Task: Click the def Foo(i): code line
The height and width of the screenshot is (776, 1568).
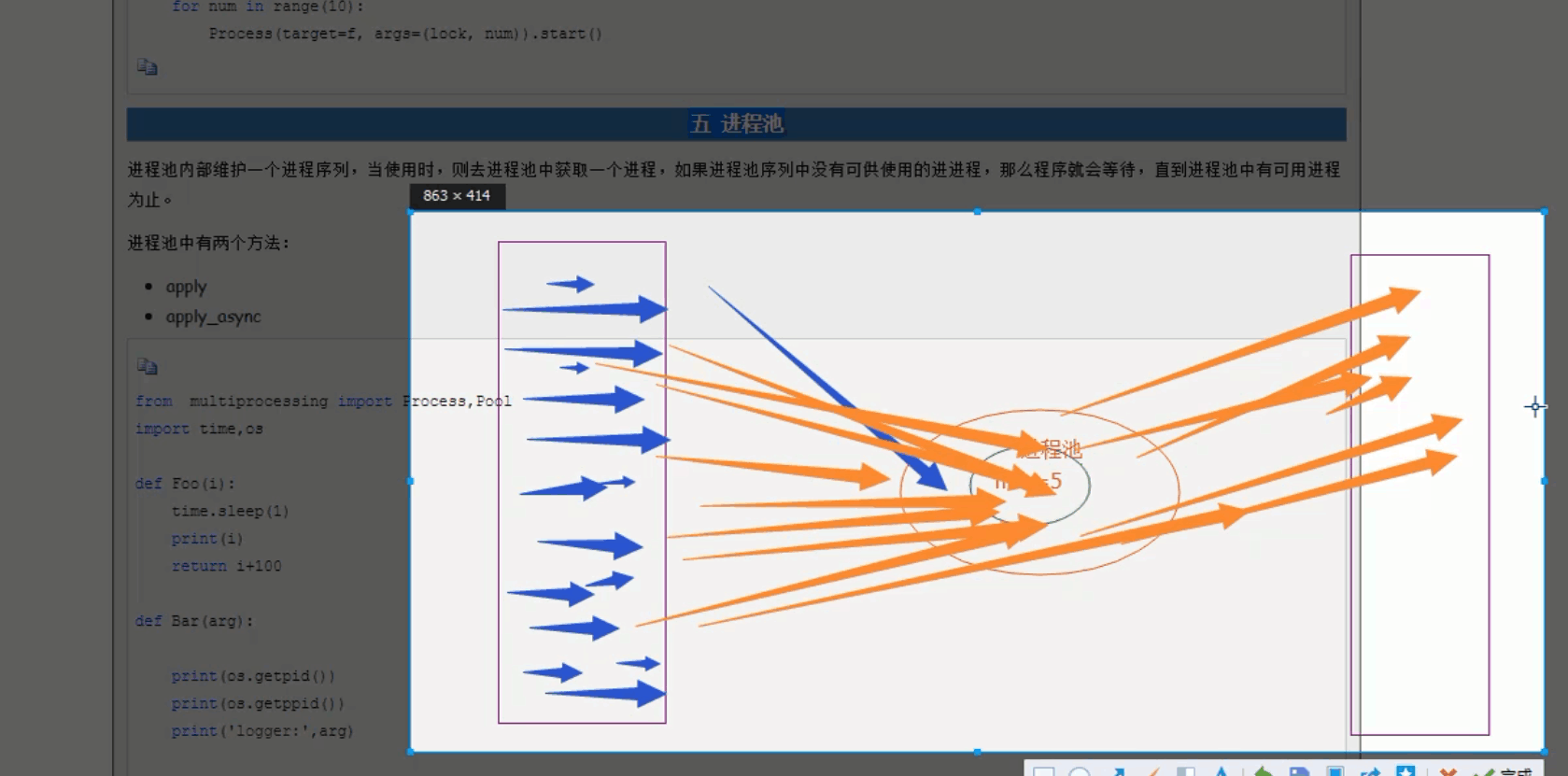Action: coord(185,484)
